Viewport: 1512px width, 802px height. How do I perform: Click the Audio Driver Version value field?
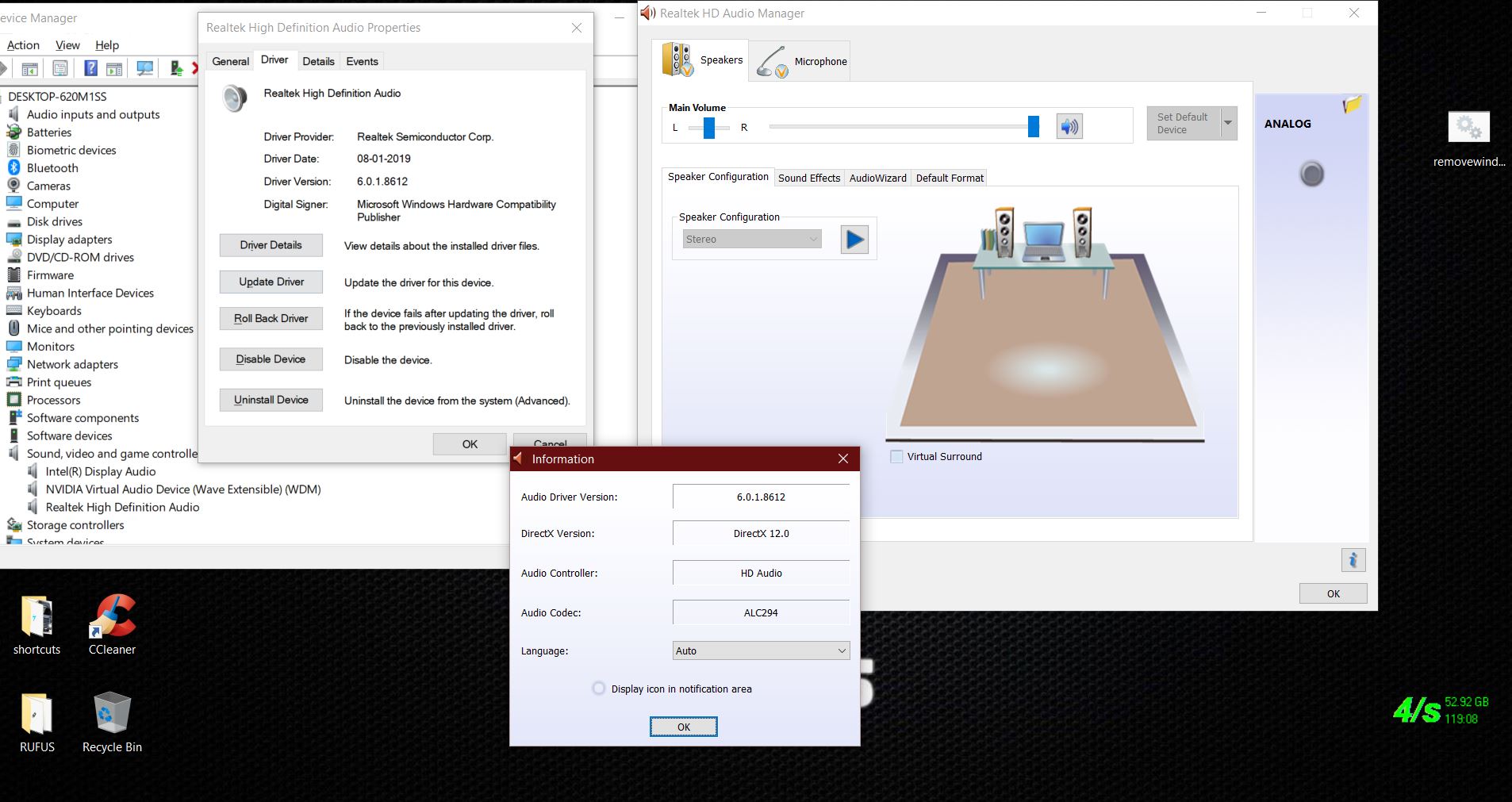[x=761, y=497]
